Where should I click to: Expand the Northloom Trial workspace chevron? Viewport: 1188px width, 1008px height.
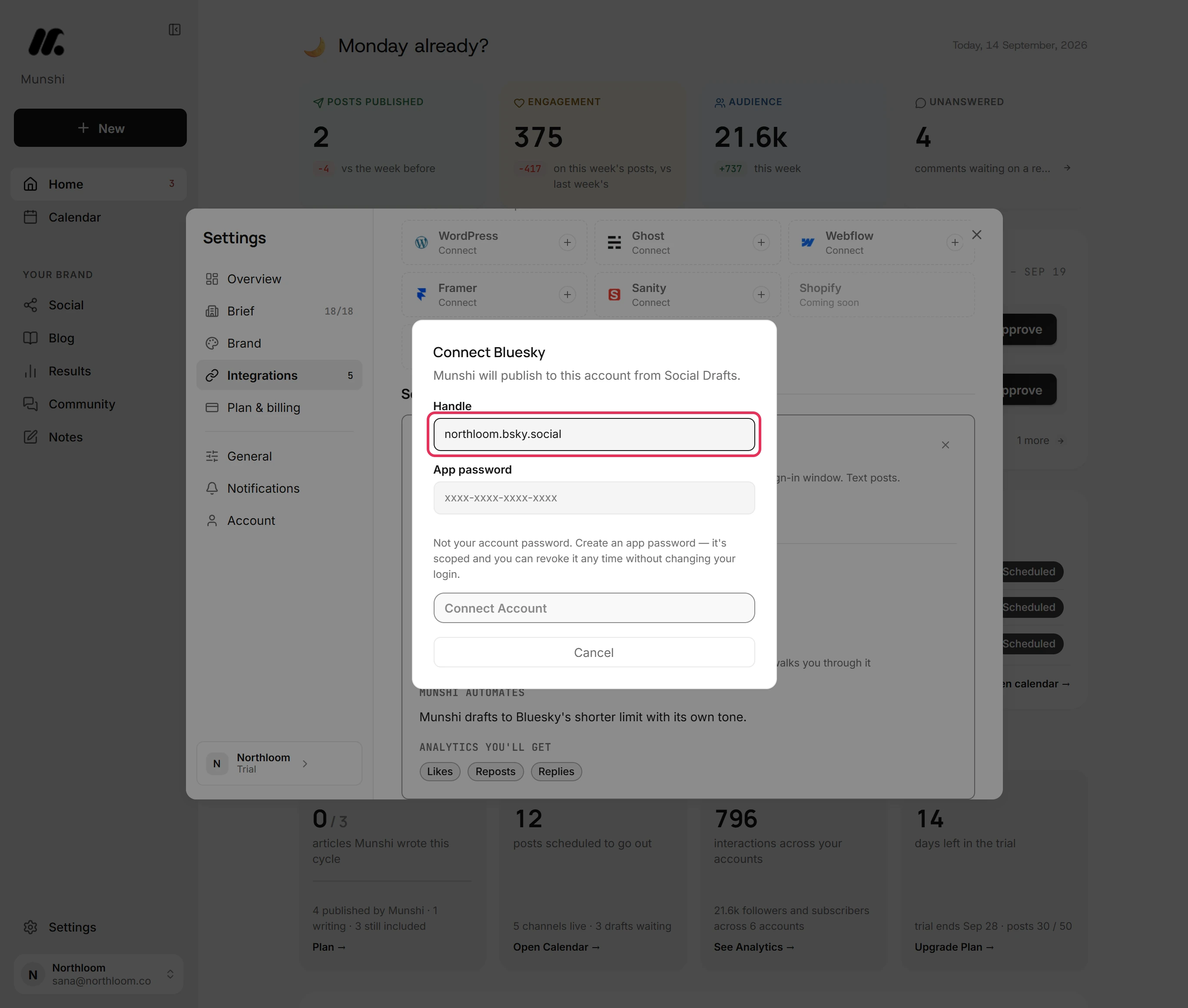305,763
